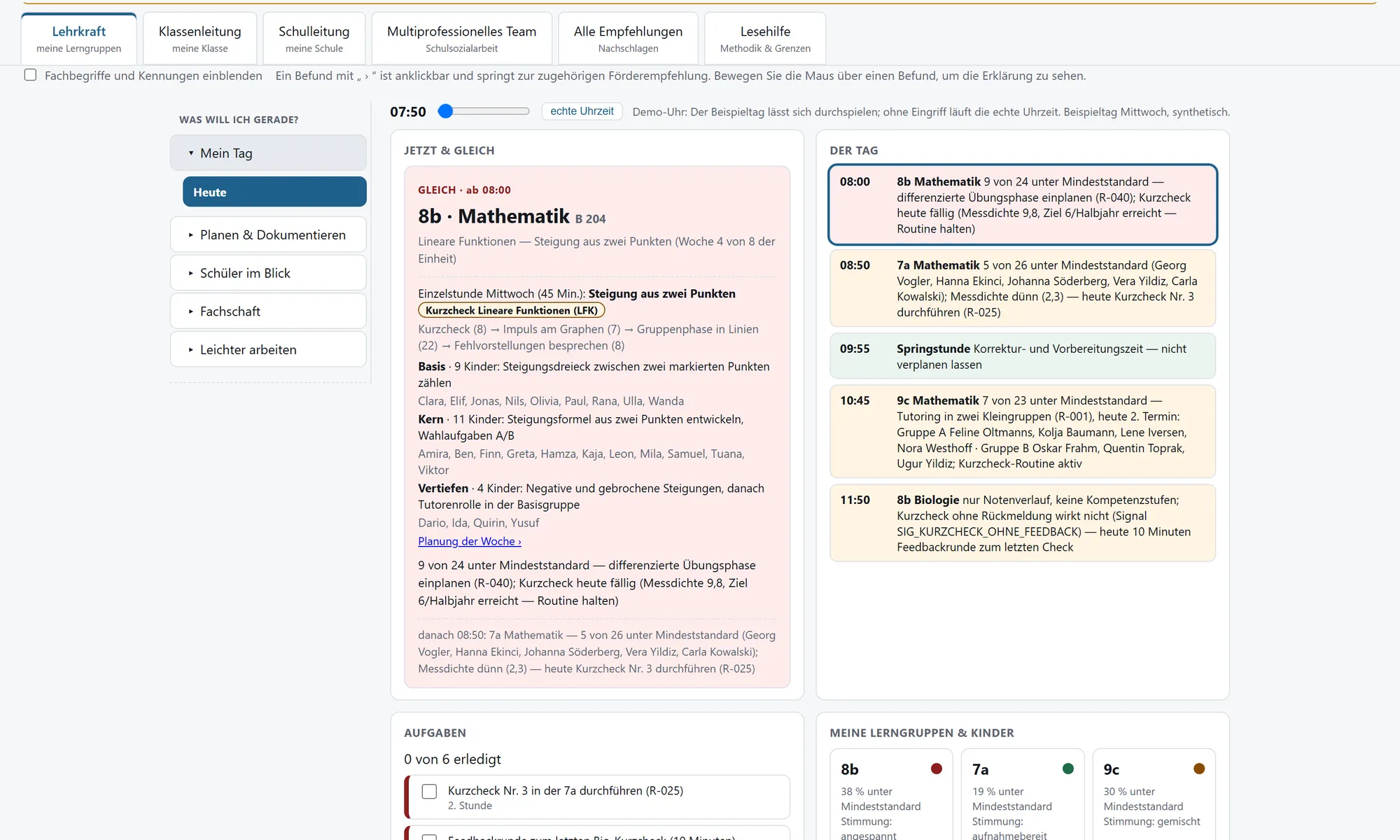Check the Kurzcheck Nr. 3 in der 7a task
1400x840 pixels.
(429, 791)
